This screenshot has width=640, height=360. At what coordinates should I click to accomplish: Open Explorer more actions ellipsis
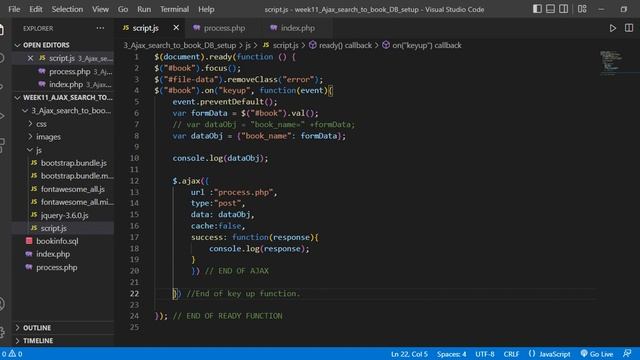pyautogui.click(x=100, y=28)
